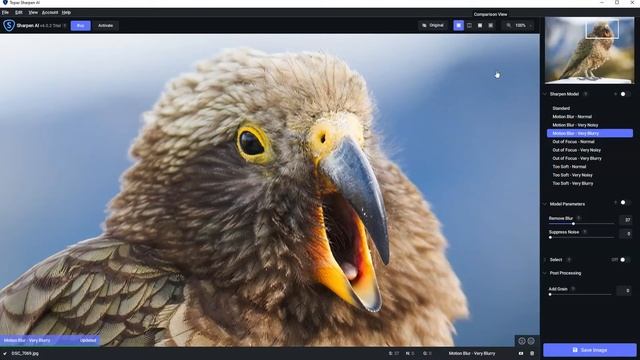640x360 pixels.
Task: Click help icon next to Remove Blur
Action: click(579, 218)
